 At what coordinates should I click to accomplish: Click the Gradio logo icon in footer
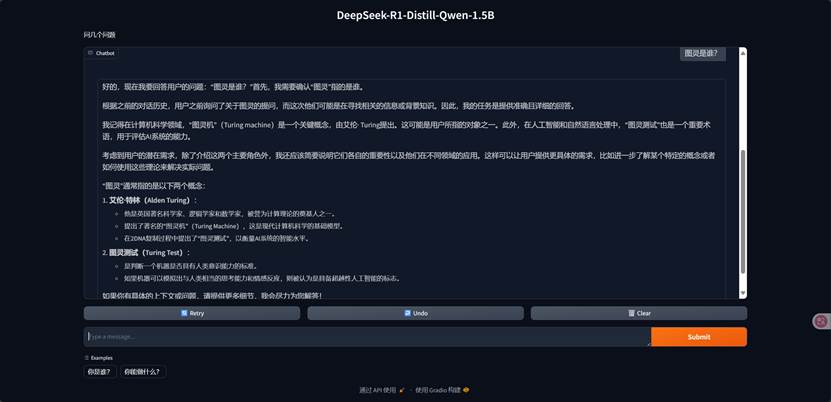coord(466,390)
